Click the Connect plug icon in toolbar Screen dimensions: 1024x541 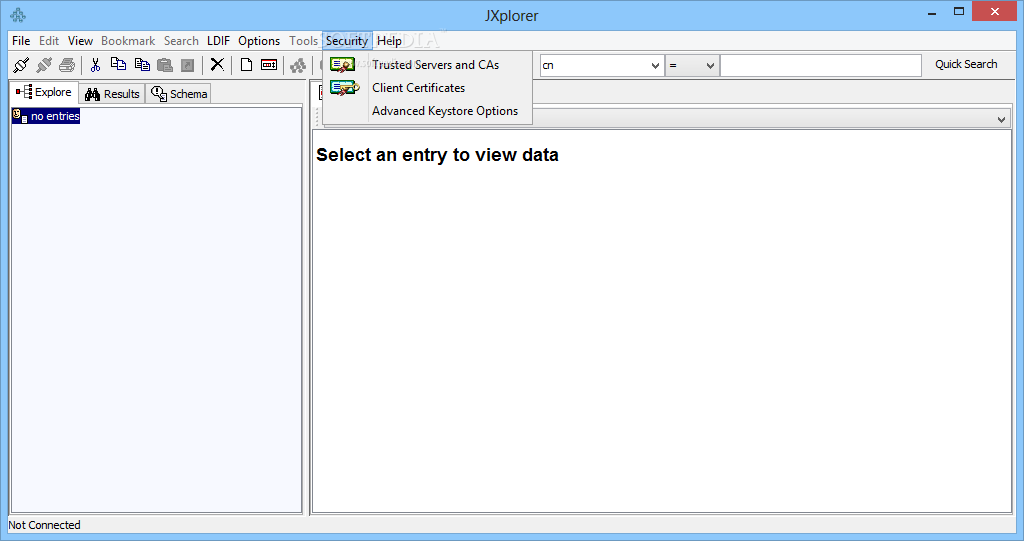[x=21, y=65]
